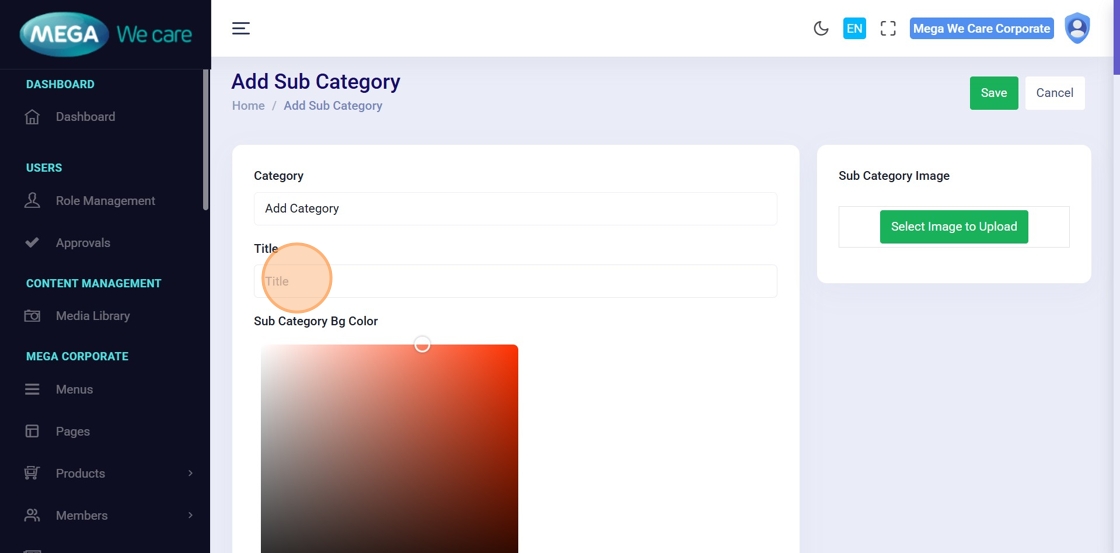Click the Dashboard home icon

click(x=32, y=117)
